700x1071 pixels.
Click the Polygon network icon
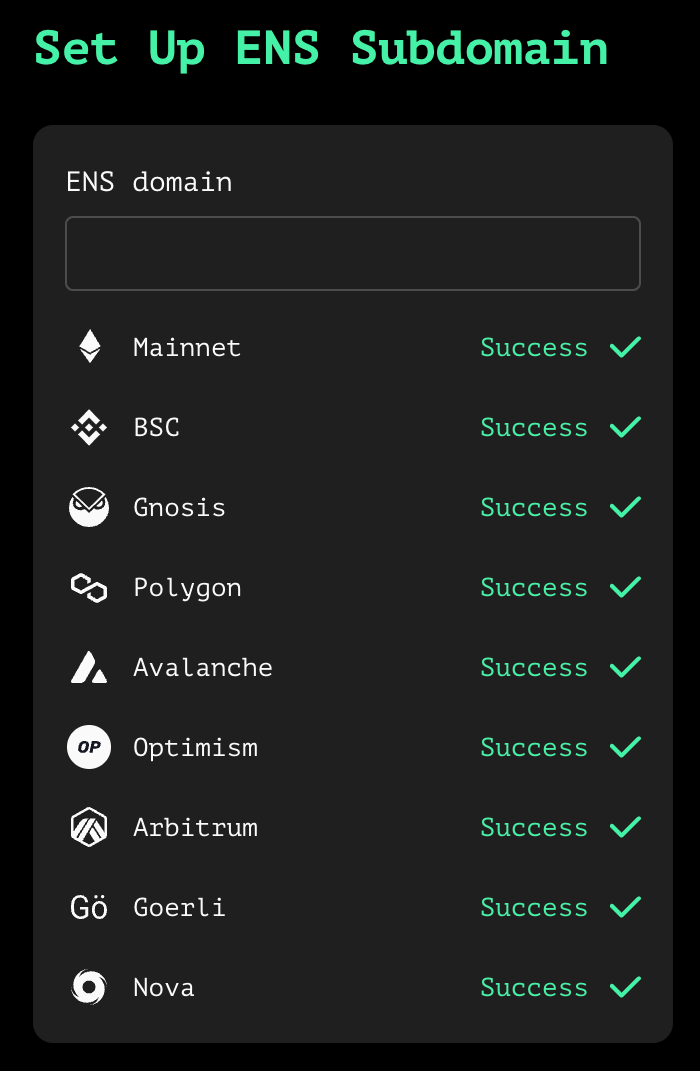click(89, 587)
